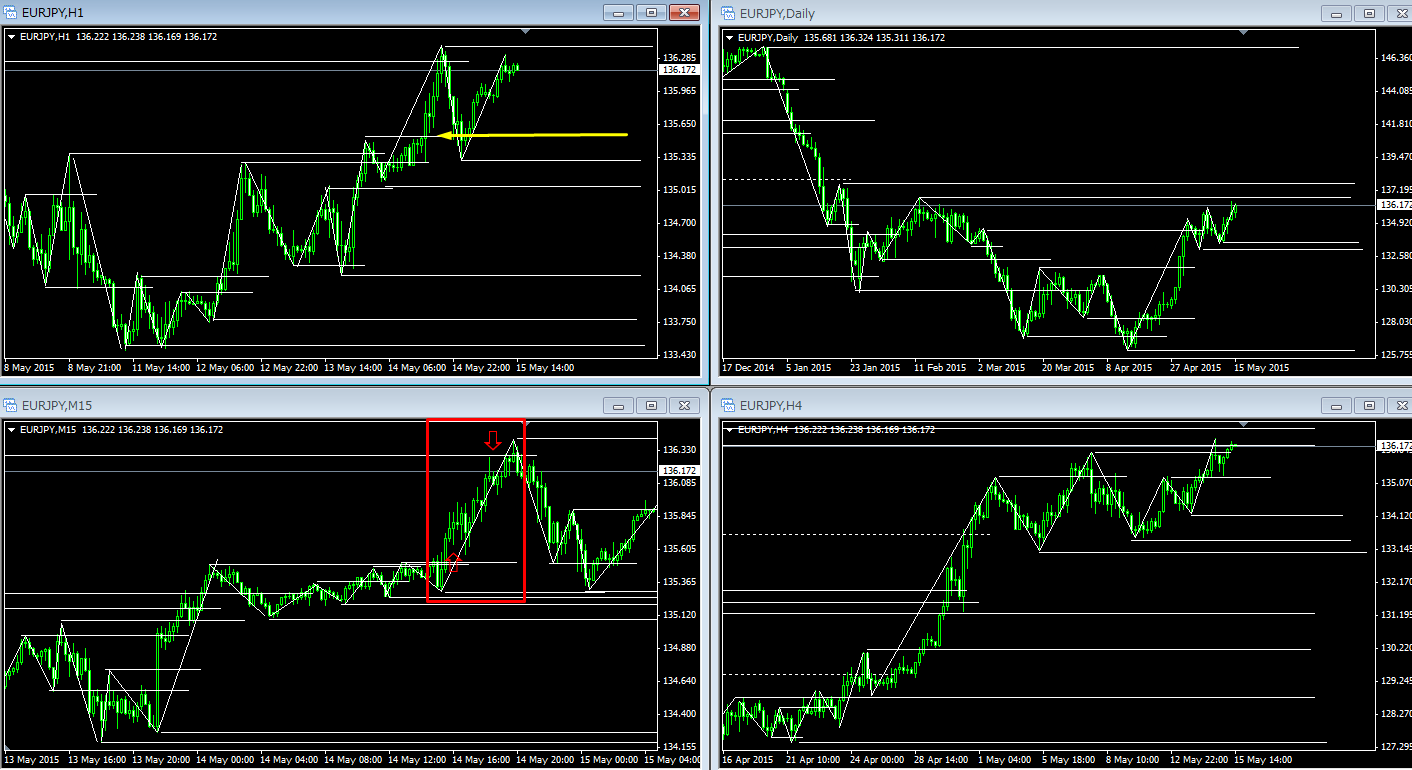Select the red up arrow on M15 chart

453,559
